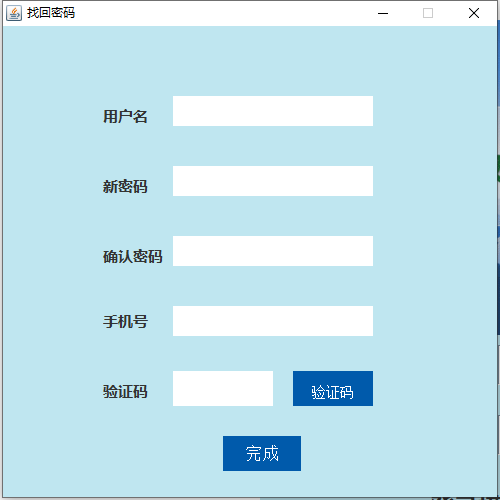
Task: Focus the 验证码 code input field
Action: point(223,388)
